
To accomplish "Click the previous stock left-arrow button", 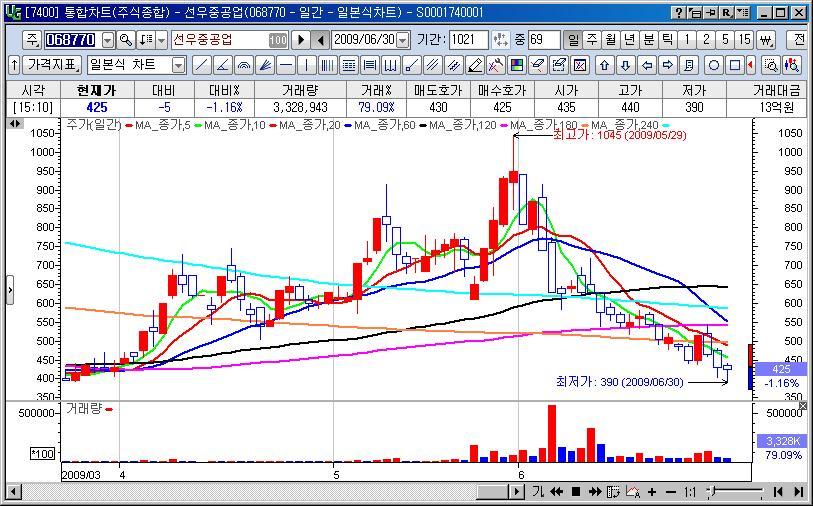I will pos(320,40).
